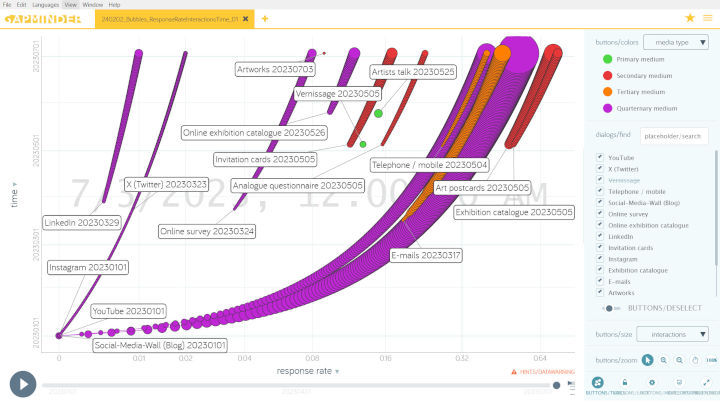Click the expand fullscreen icon
720x405 pixels.
(x=706, y=382)
